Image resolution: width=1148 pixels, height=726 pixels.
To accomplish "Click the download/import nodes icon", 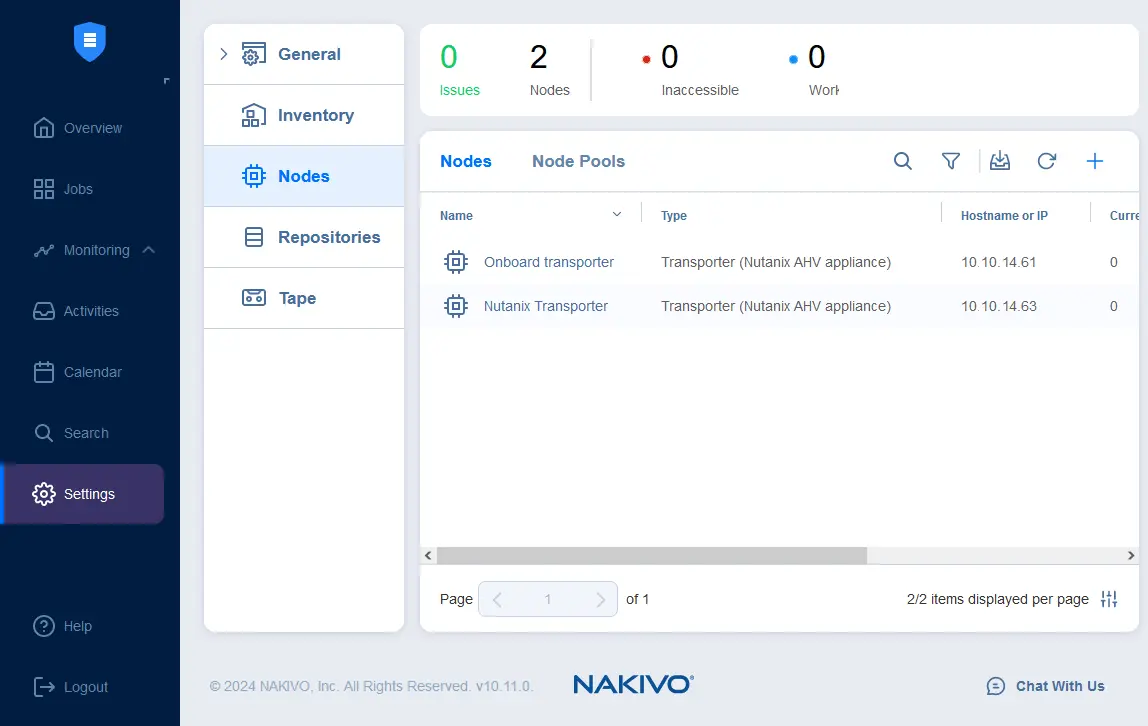I will coord(999,161).
